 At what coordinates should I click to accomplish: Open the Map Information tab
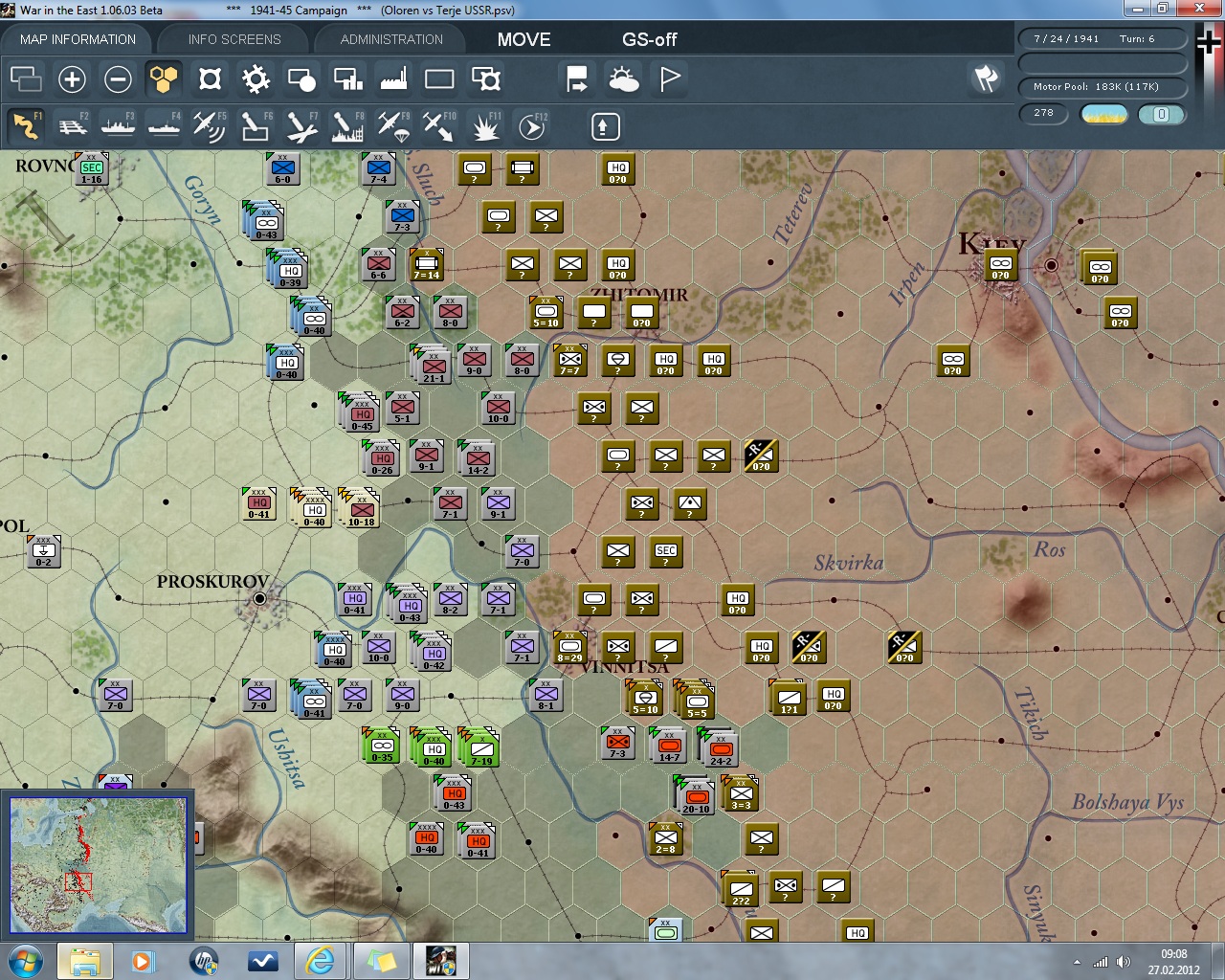pos(78,39)
